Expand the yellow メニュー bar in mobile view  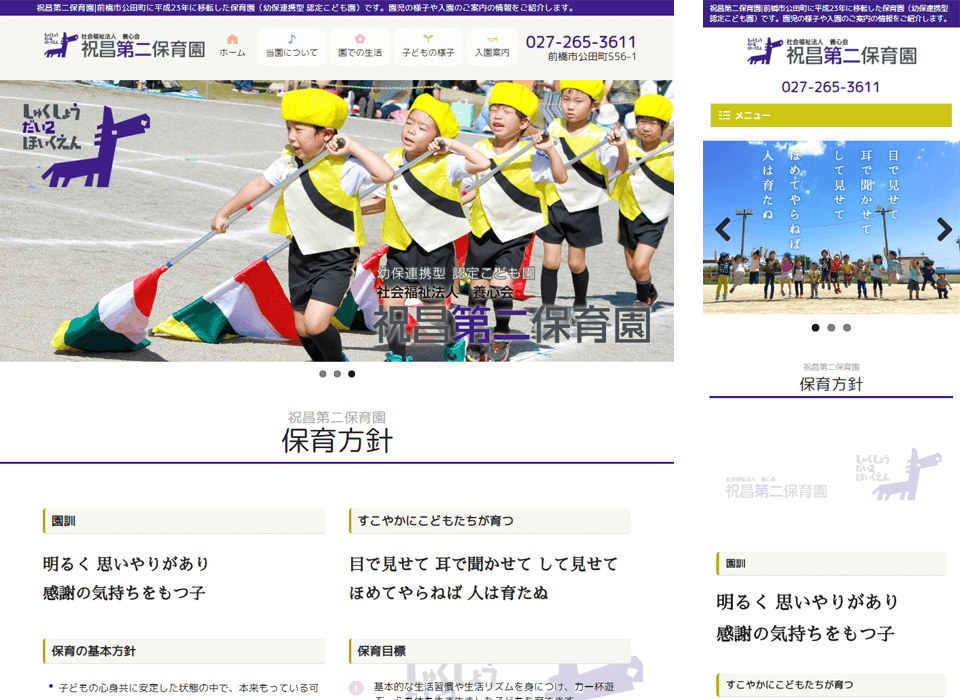pyautogui.click(x=831, y=115)
